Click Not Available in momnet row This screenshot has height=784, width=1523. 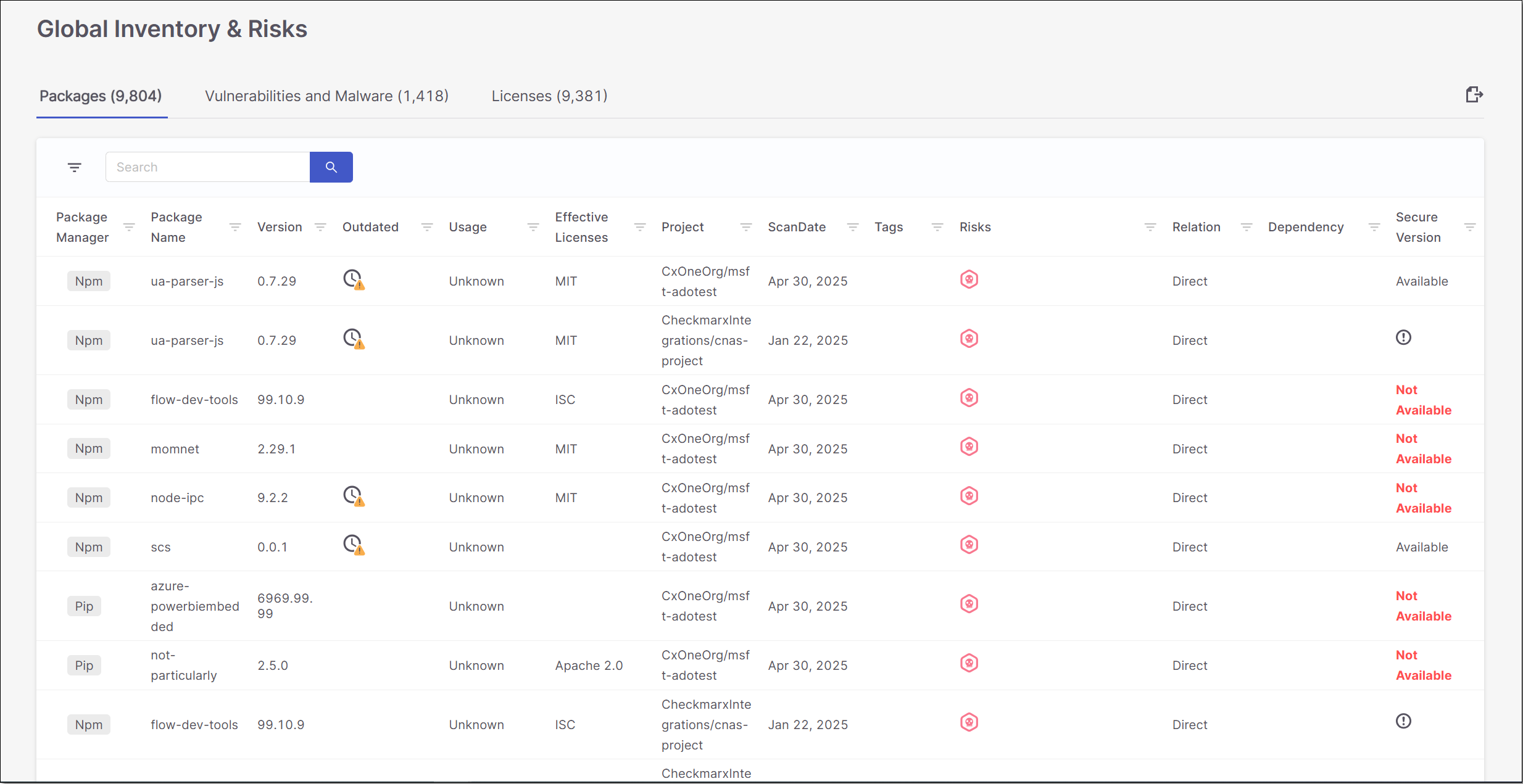1424,448
